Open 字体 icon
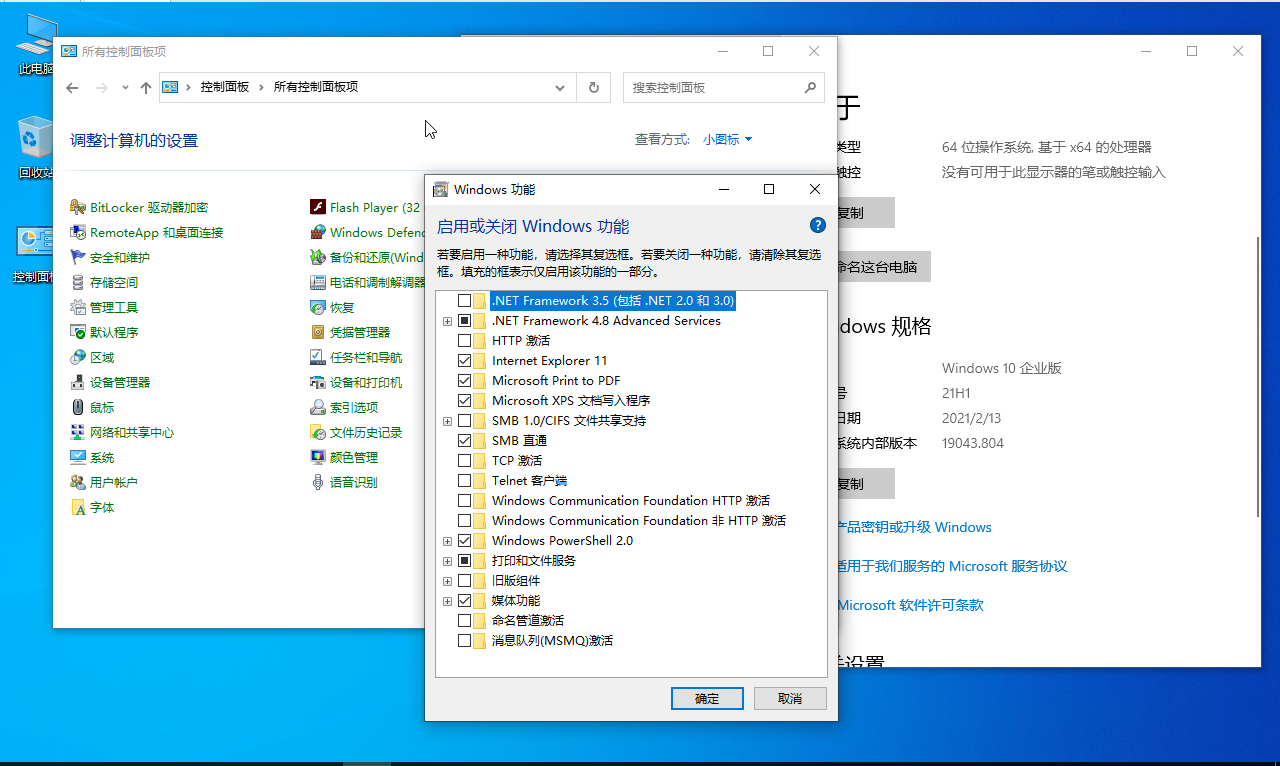Viewport: 1280px width, 766px height. 78,507
